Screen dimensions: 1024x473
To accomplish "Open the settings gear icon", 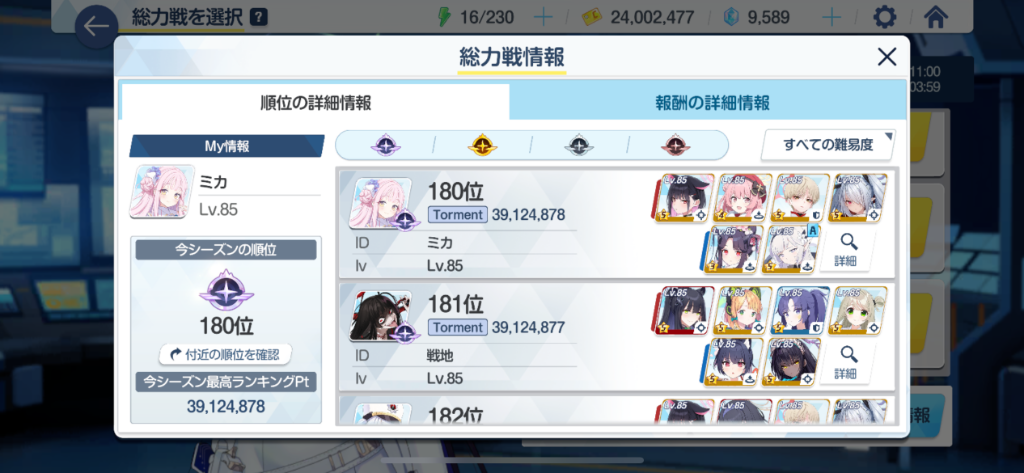I will (884, 17).
